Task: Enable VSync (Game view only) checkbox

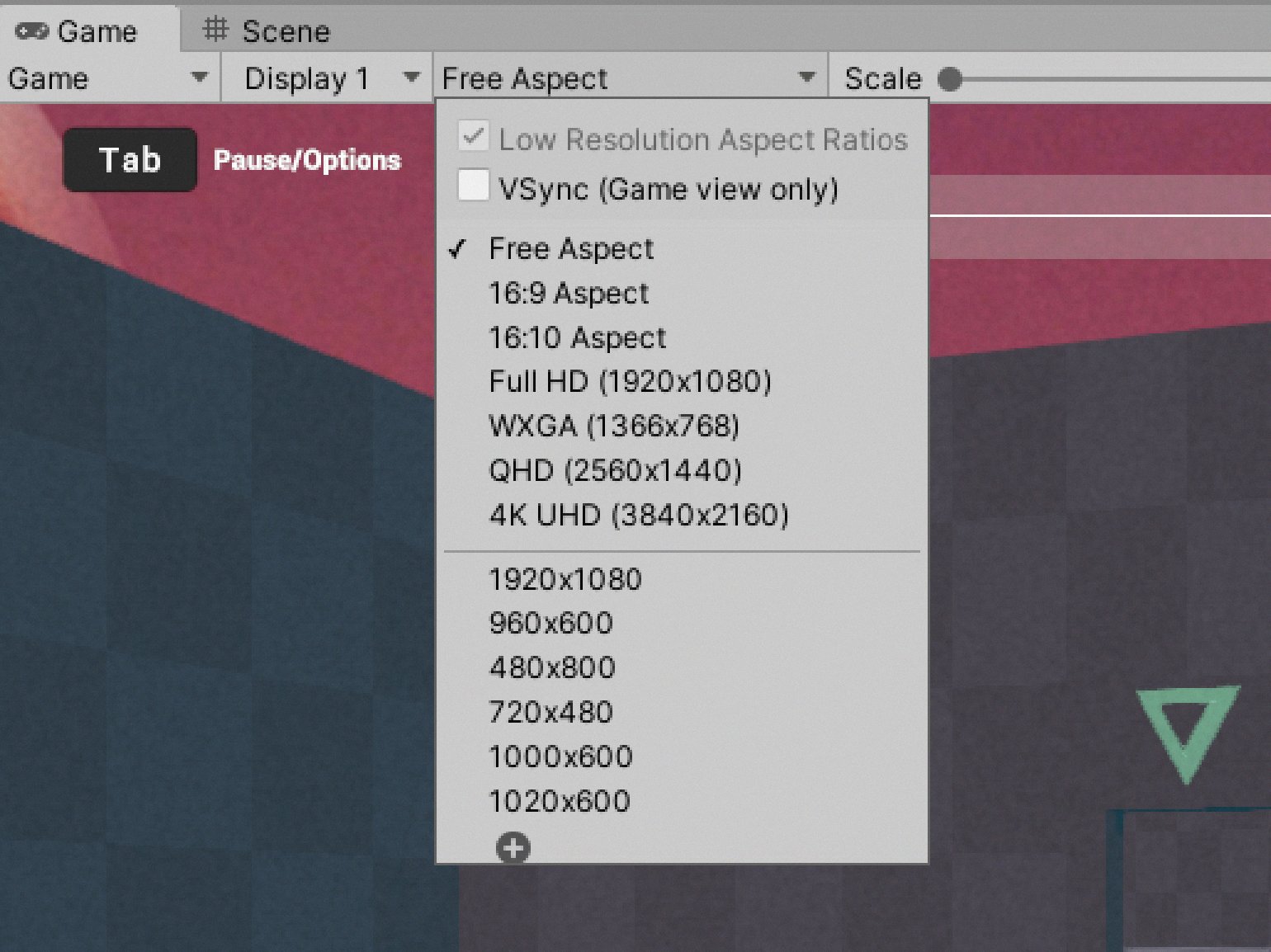Action: pyautogui.click(x=474, y=186)
